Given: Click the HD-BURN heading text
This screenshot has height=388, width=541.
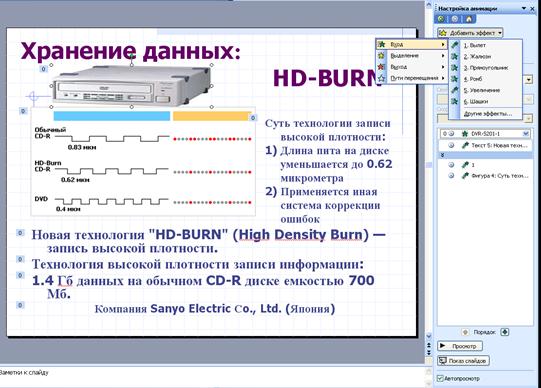Looking at the screenshot, I should (326, 78).
